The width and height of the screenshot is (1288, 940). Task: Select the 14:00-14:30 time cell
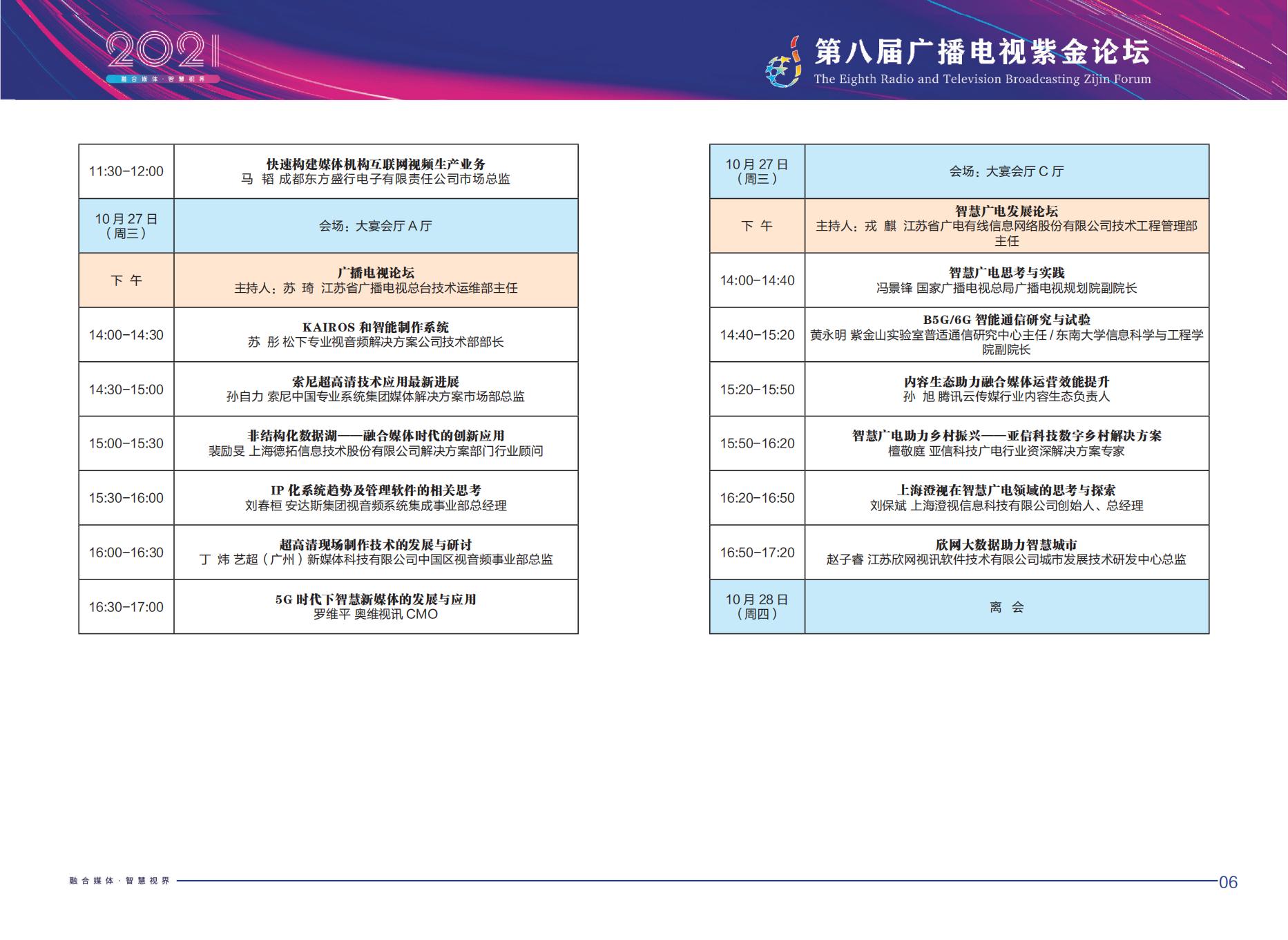pos(126,335)
